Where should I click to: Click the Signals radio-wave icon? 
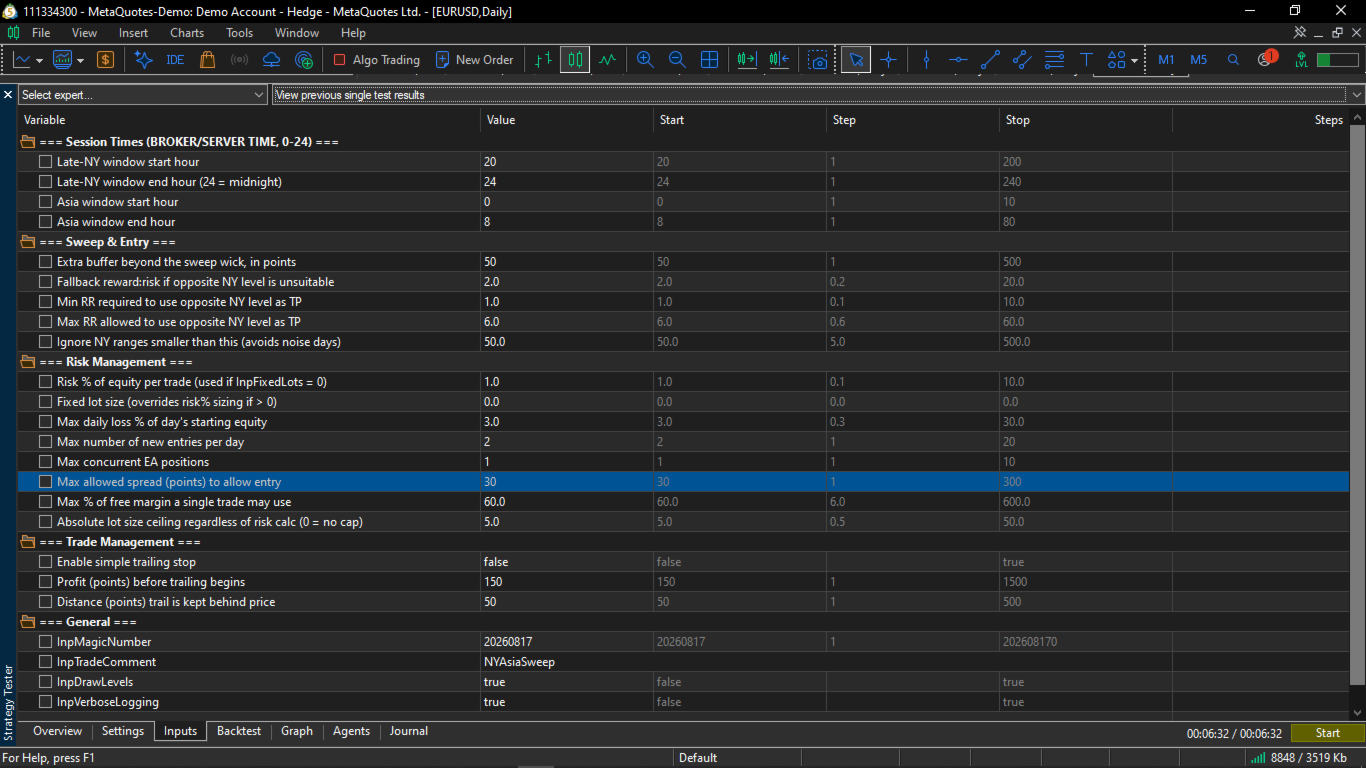coord(239,60)
